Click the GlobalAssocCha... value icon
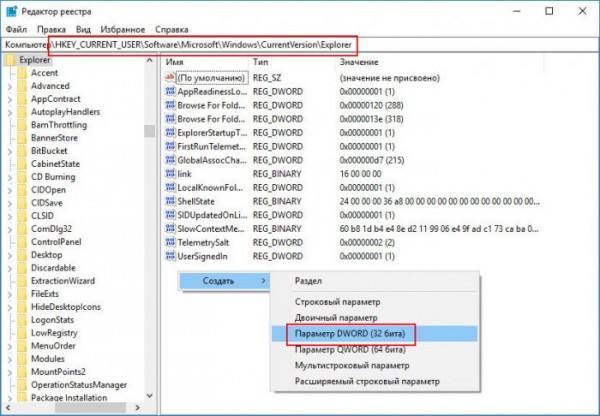The image size is (600, 416). [170, 160]
